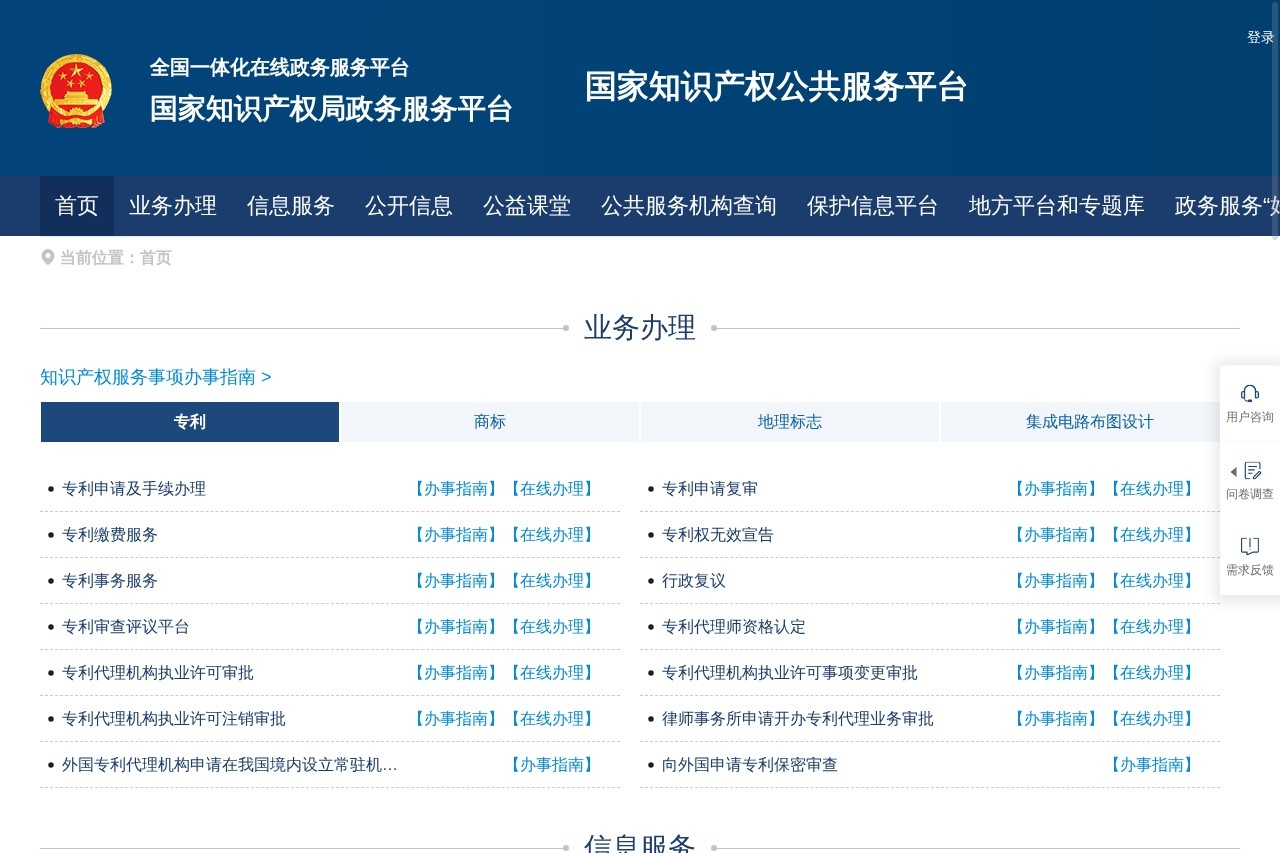The image size is (1280, 853).
Task: Click the national emblem logo
Action: (77, 90)
